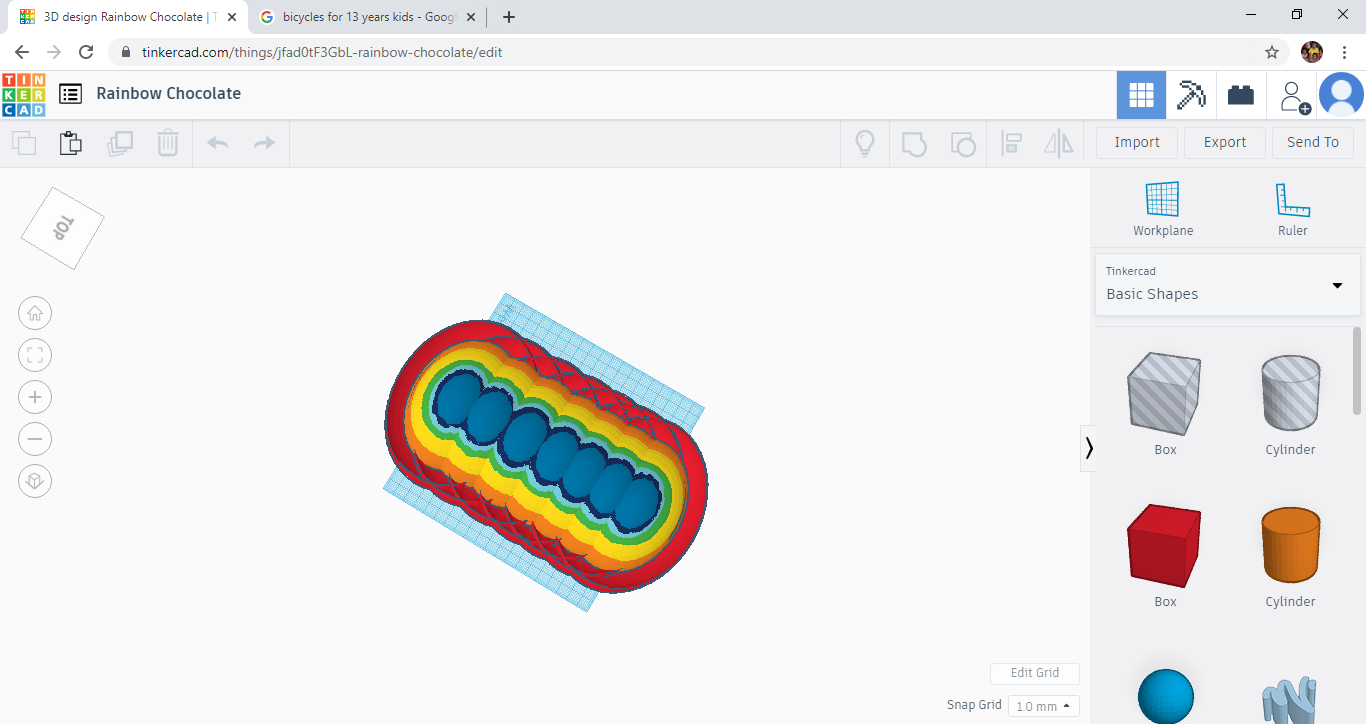1366x724 pixels.
Task: Click the Group shapes icon
Action: coord(914,143)
